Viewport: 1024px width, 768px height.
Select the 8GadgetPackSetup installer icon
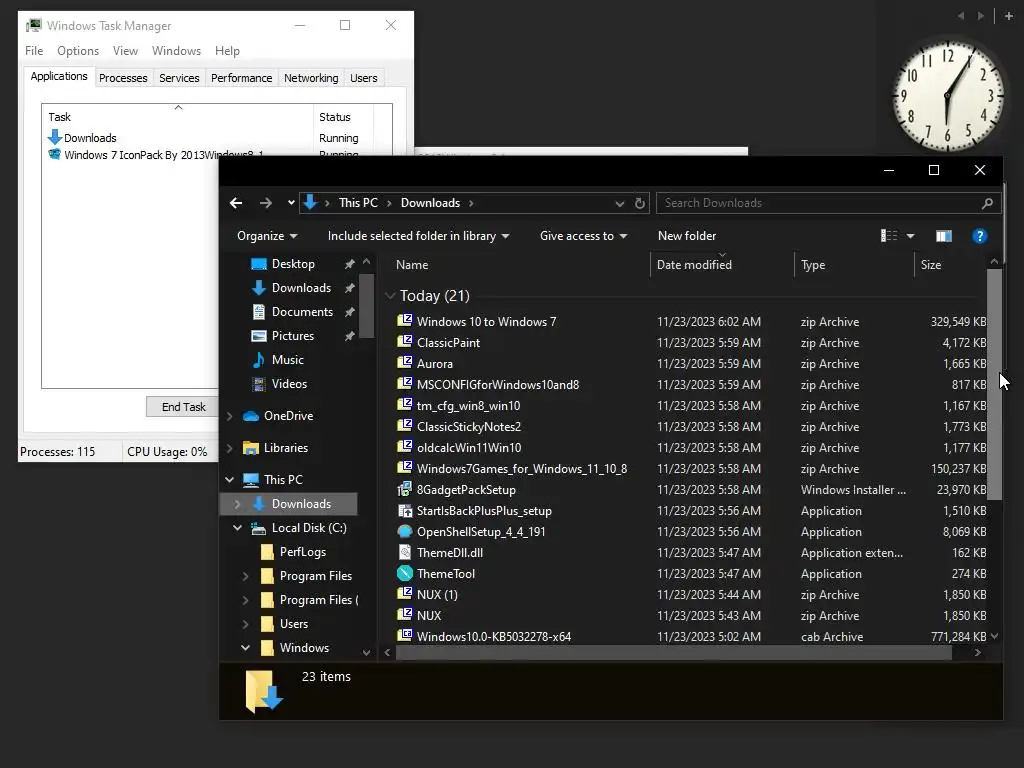(405, 489)
